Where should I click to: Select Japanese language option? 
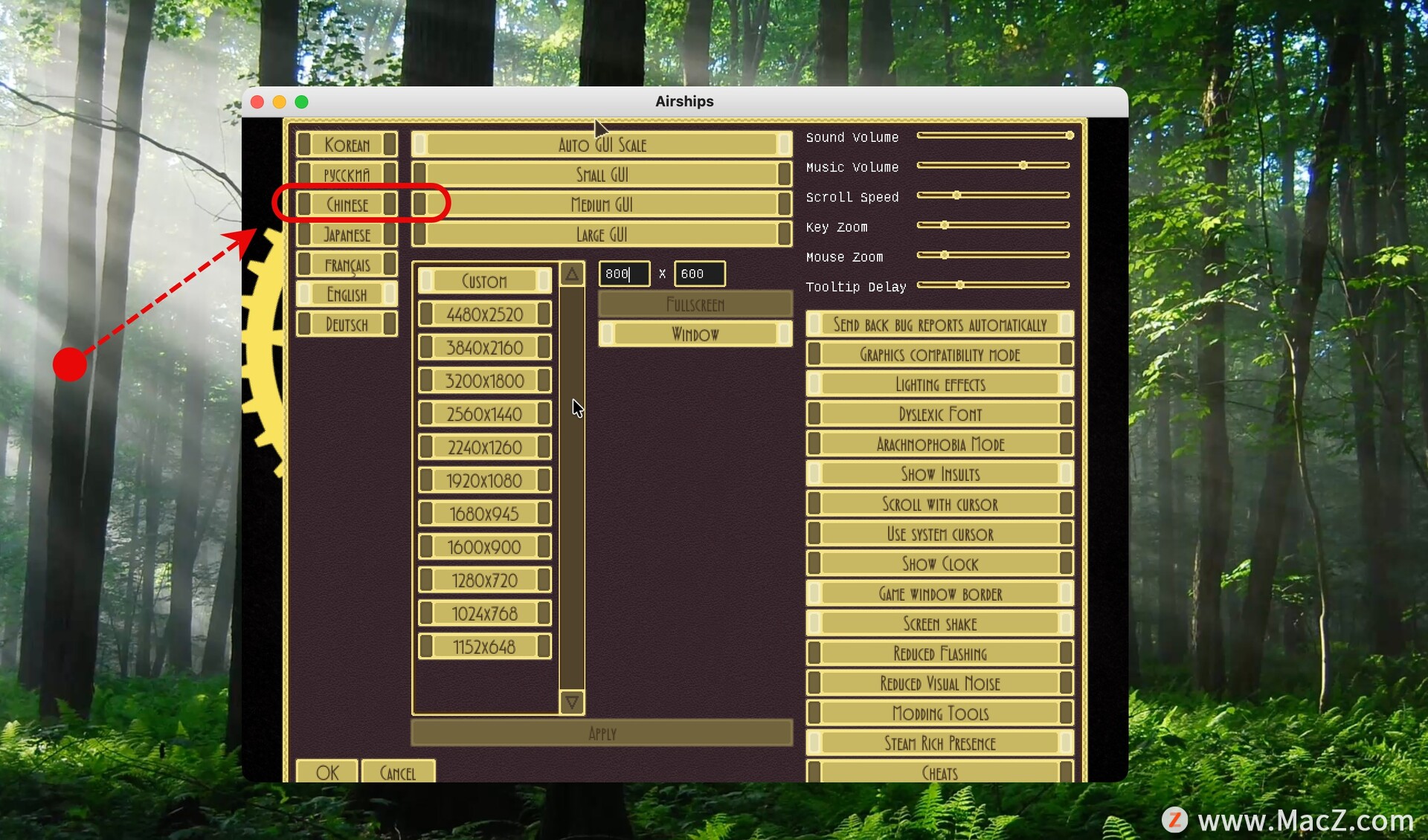(347, 235)
